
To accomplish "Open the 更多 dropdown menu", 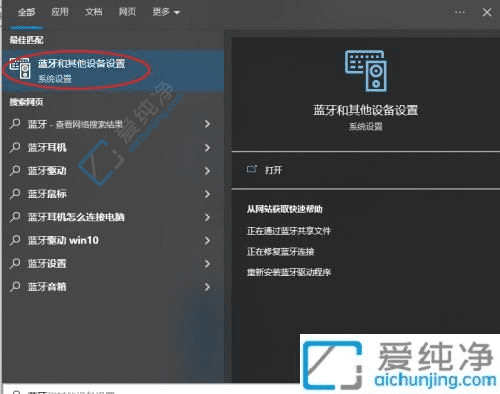I will point(166,12).
